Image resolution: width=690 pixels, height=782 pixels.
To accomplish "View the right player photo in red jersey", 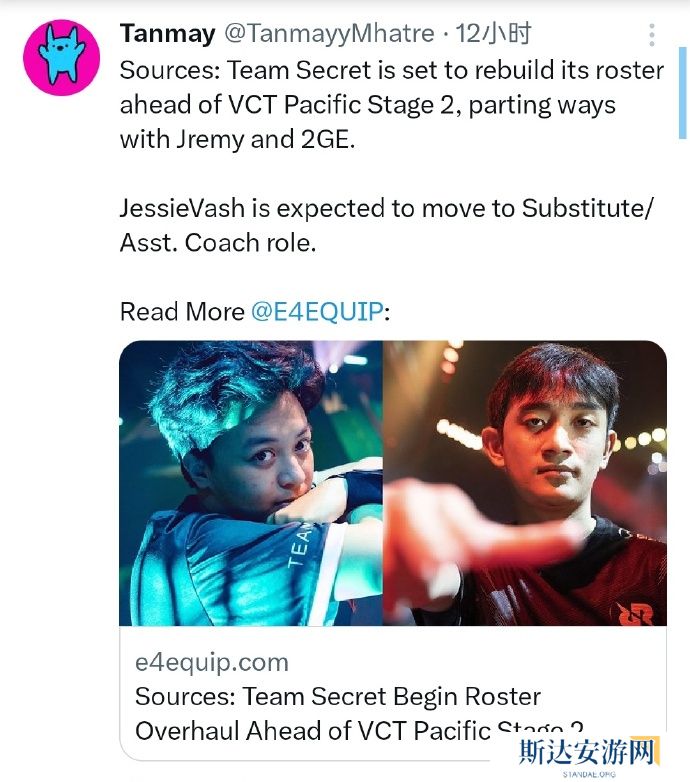I will pyautogui.click(x=525, y=483).
